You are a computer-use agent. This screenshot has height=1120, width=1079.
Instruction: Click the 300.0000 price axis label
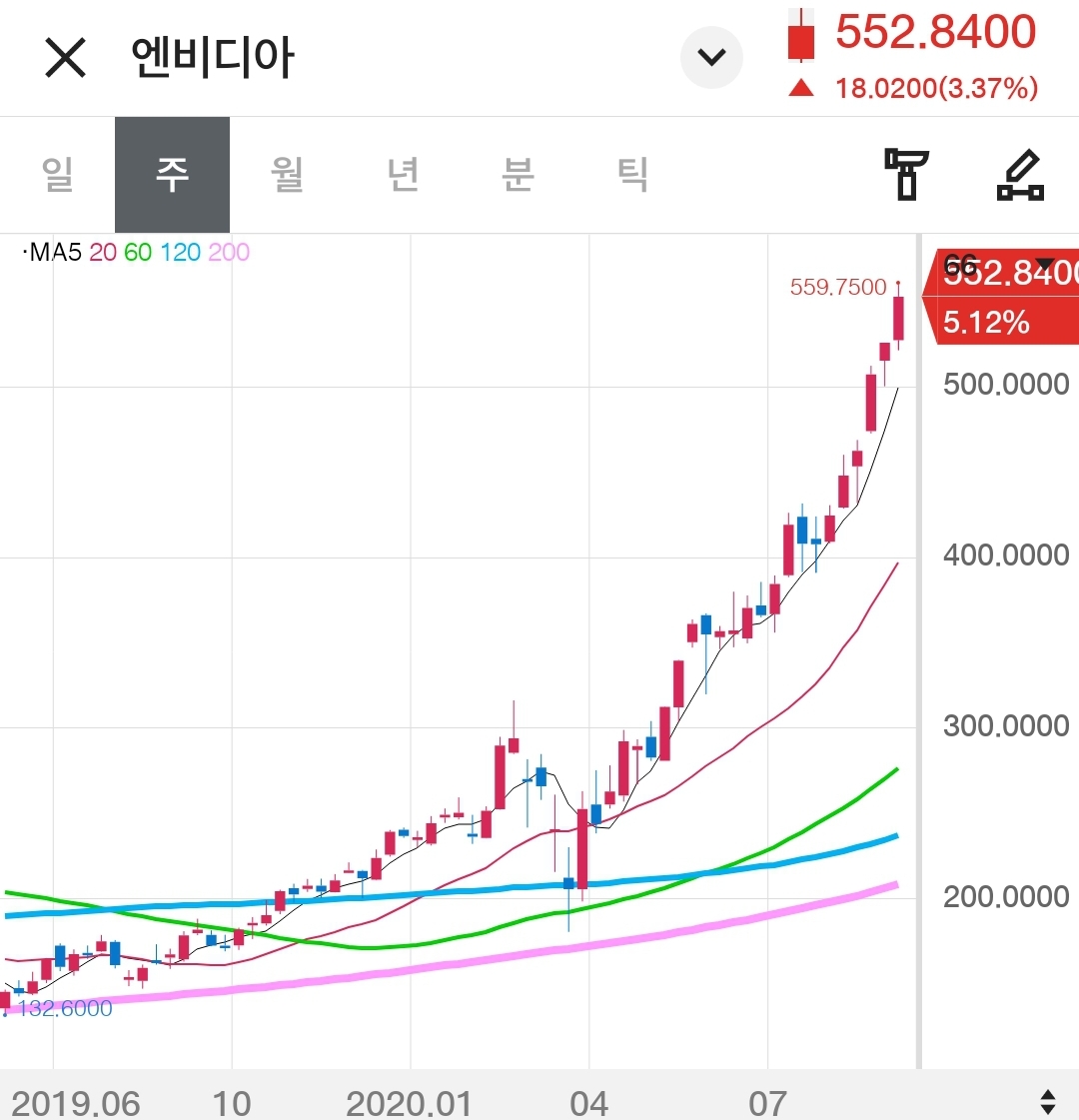click(1006, 725)
